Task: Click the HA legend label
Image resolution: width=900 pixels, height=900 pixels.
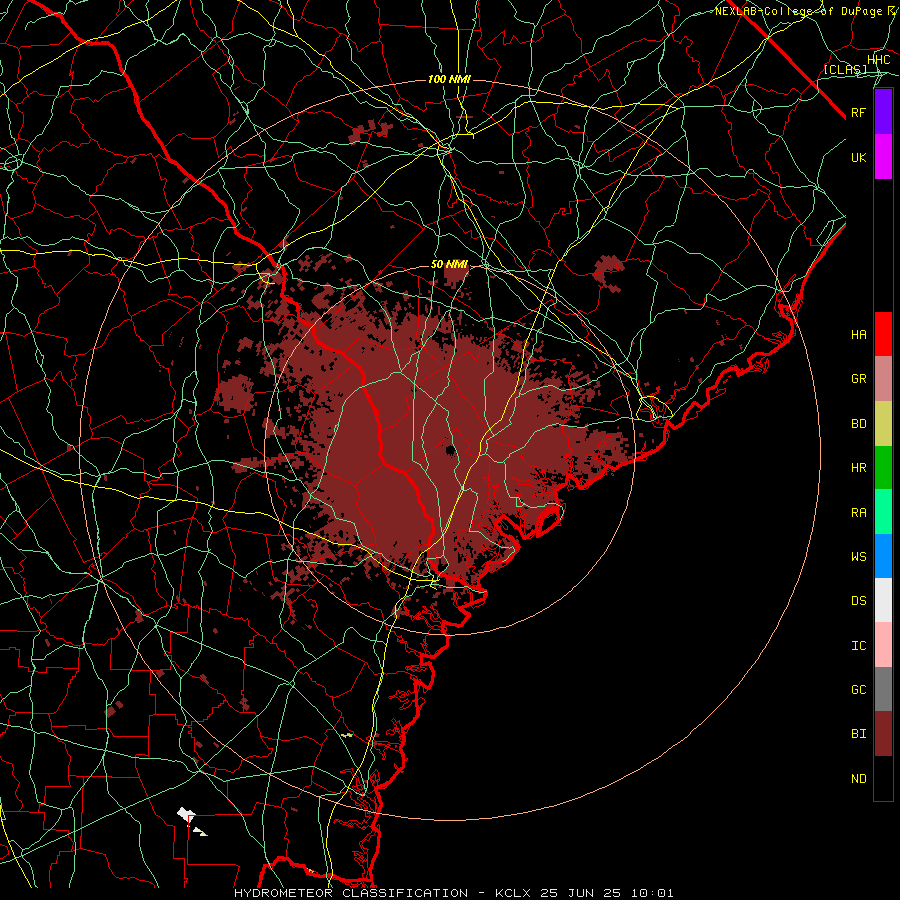Action: click(859, 334)
